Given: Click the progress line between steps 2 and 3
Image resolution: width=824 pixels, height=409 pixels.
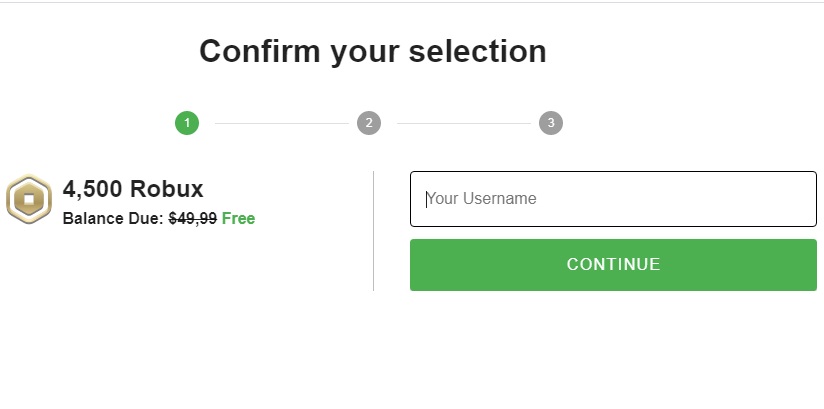Looking at the screenshot, I should point(460,124).
